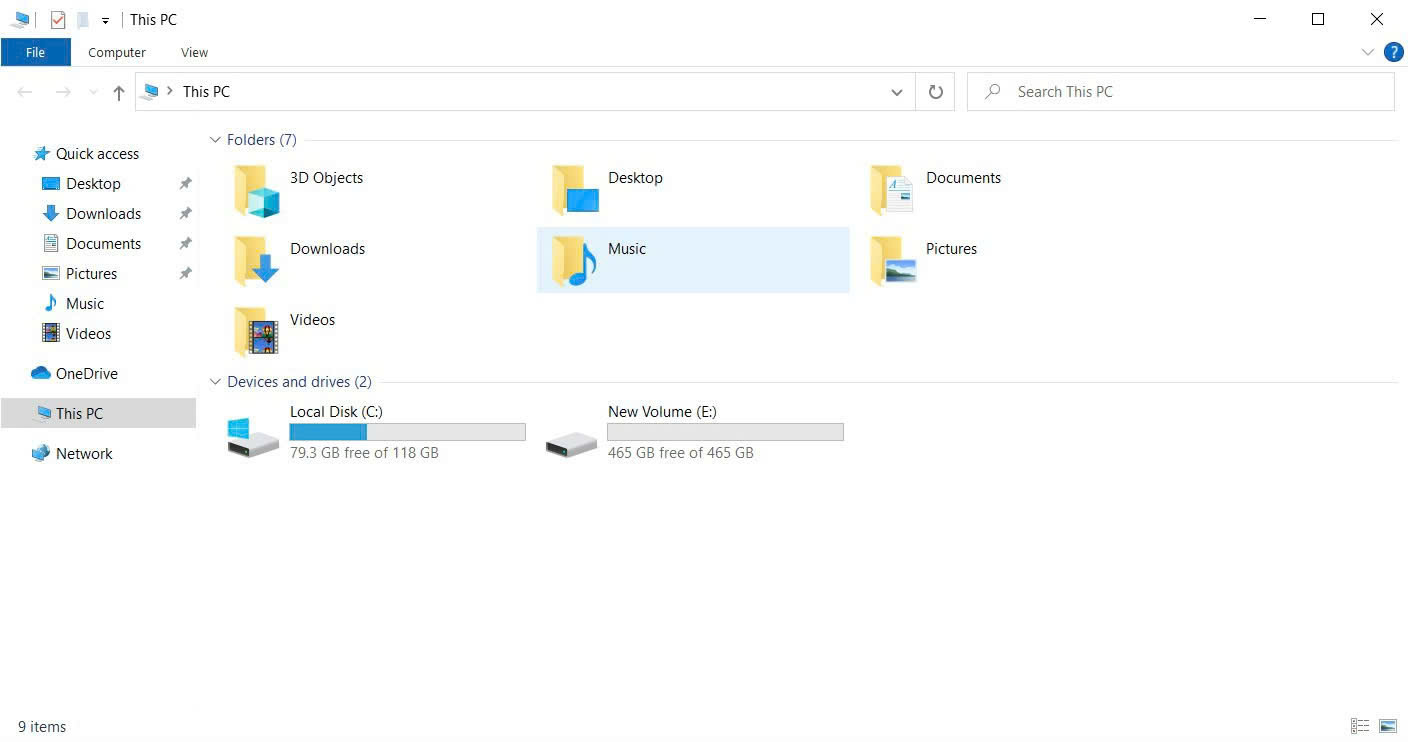This screenshot has width=1408, height=742.
Task: Open the recent locations dropdown arrow
Action: (94, 92)
